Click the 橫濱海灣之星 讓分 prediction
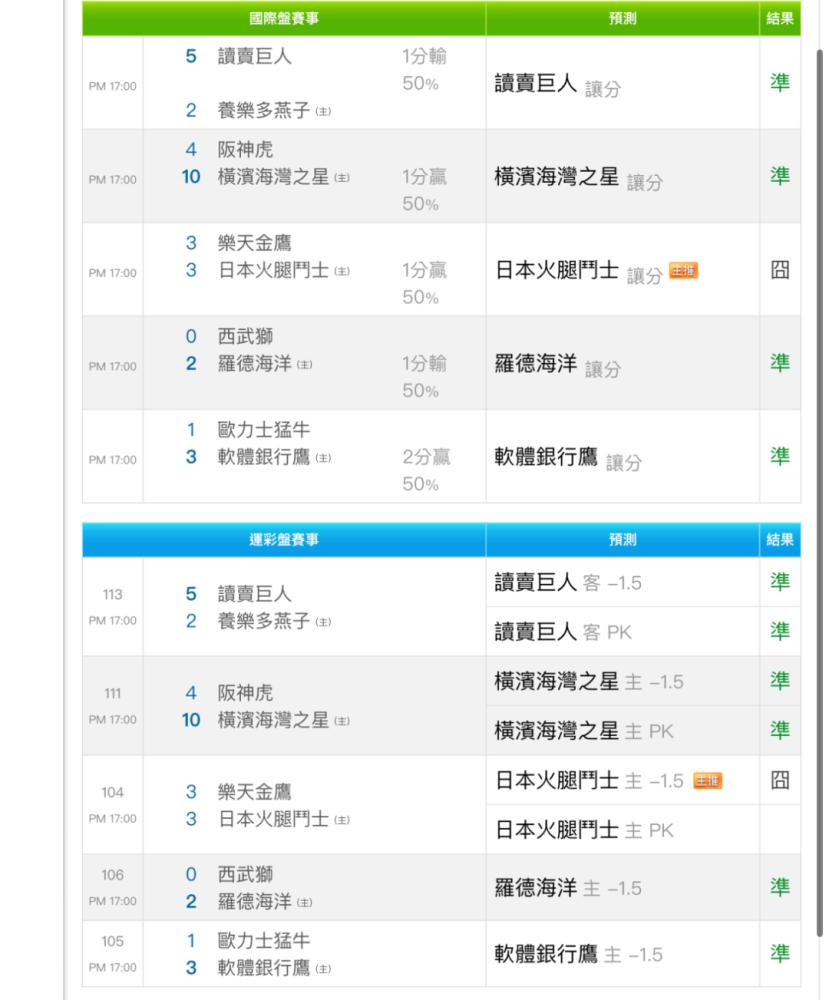The width and height of the screenshot is (829, 1000). pos(578,178)
